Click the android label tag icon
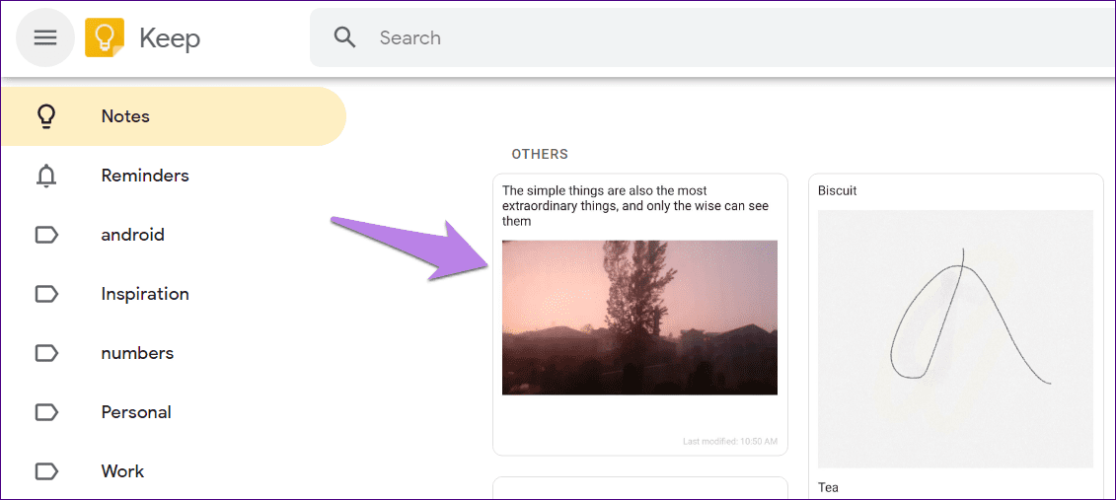Image resolution: width=1116 pixels, height=500 pixels. pos(46,235)
